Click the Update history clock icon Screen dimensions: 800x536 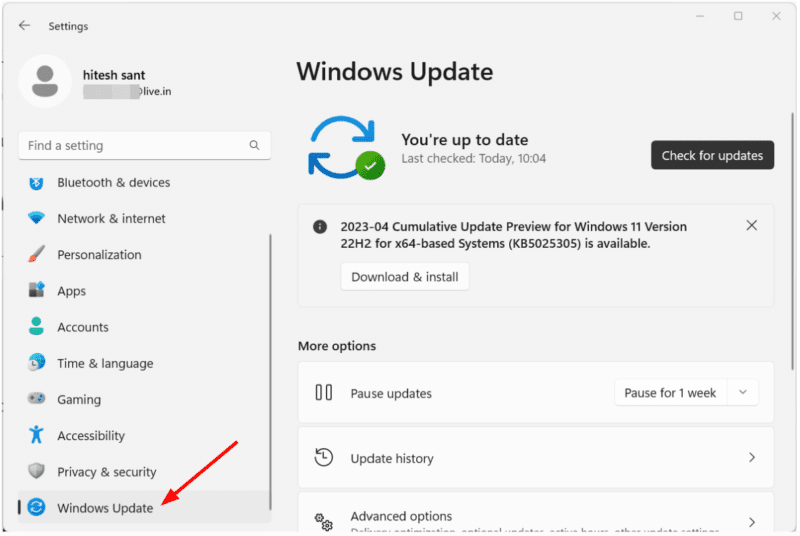(323, 457)
